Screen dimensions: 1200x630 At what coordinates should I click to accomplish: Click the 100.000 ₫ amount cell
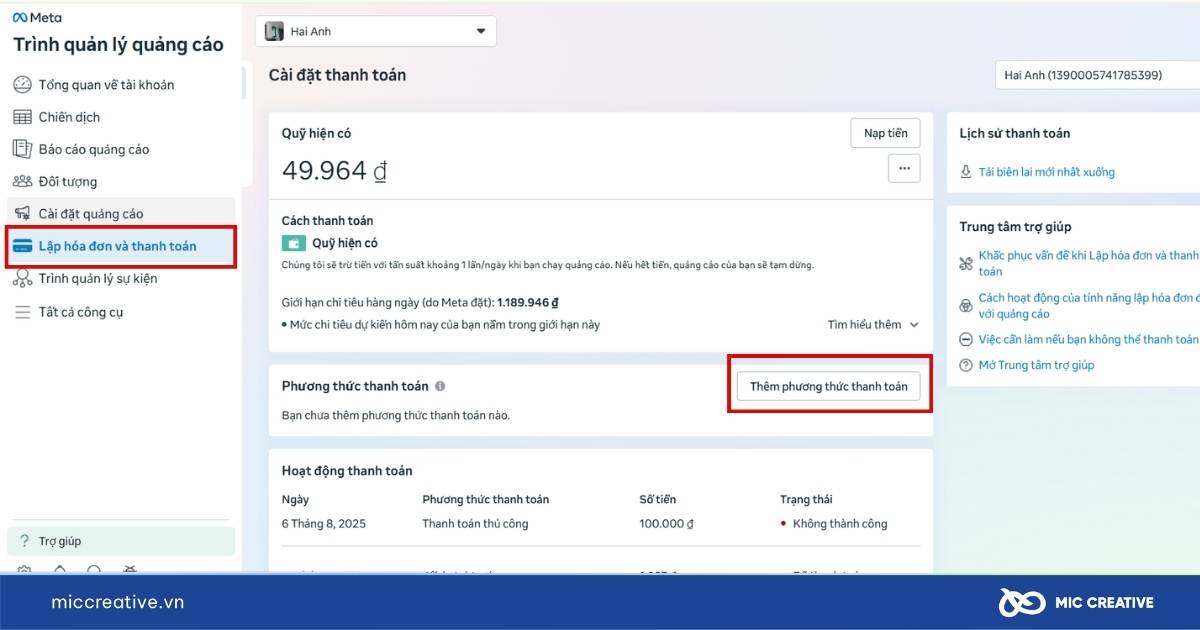coord(667,523)
